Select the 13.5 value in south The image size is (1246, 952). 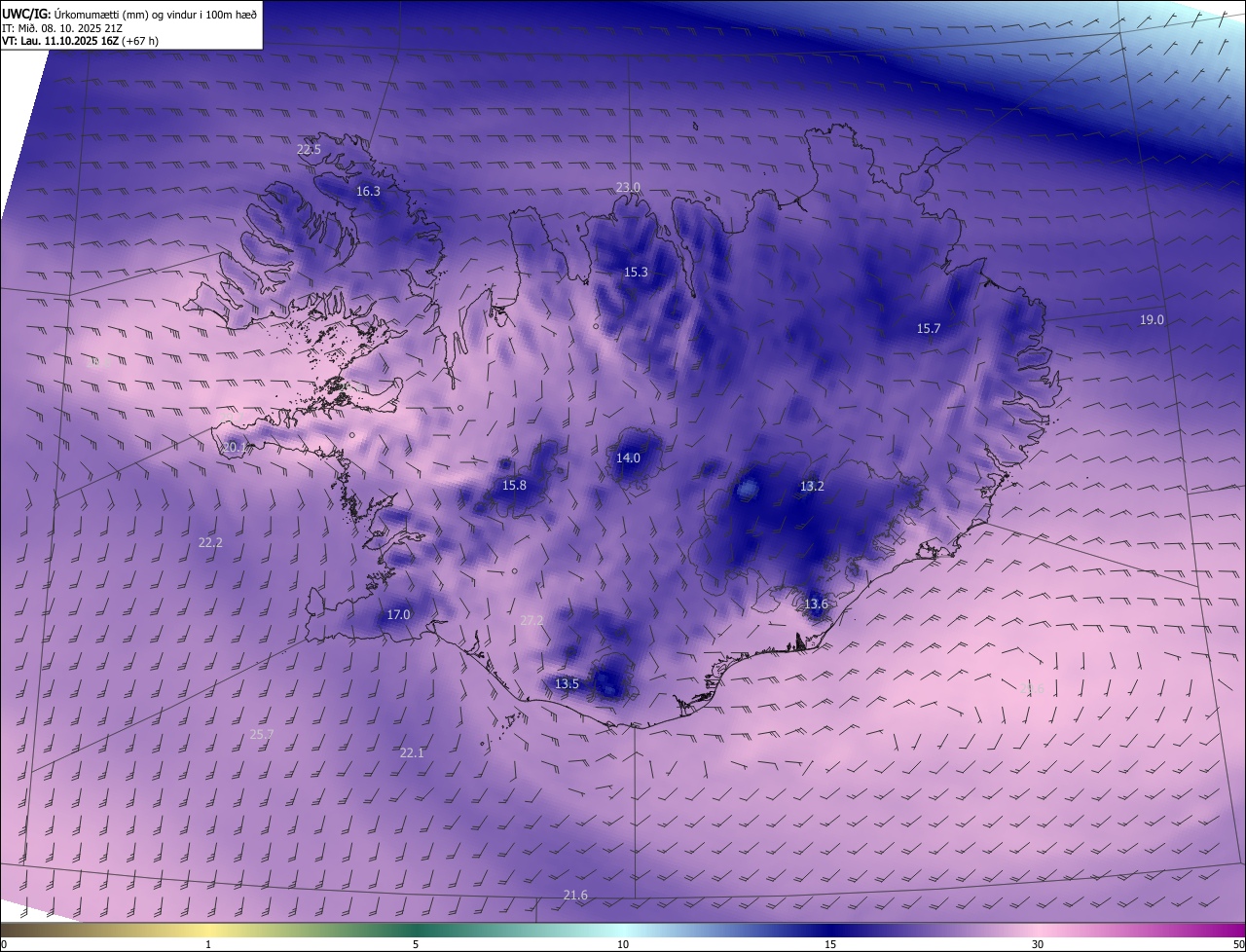point(567,683)
